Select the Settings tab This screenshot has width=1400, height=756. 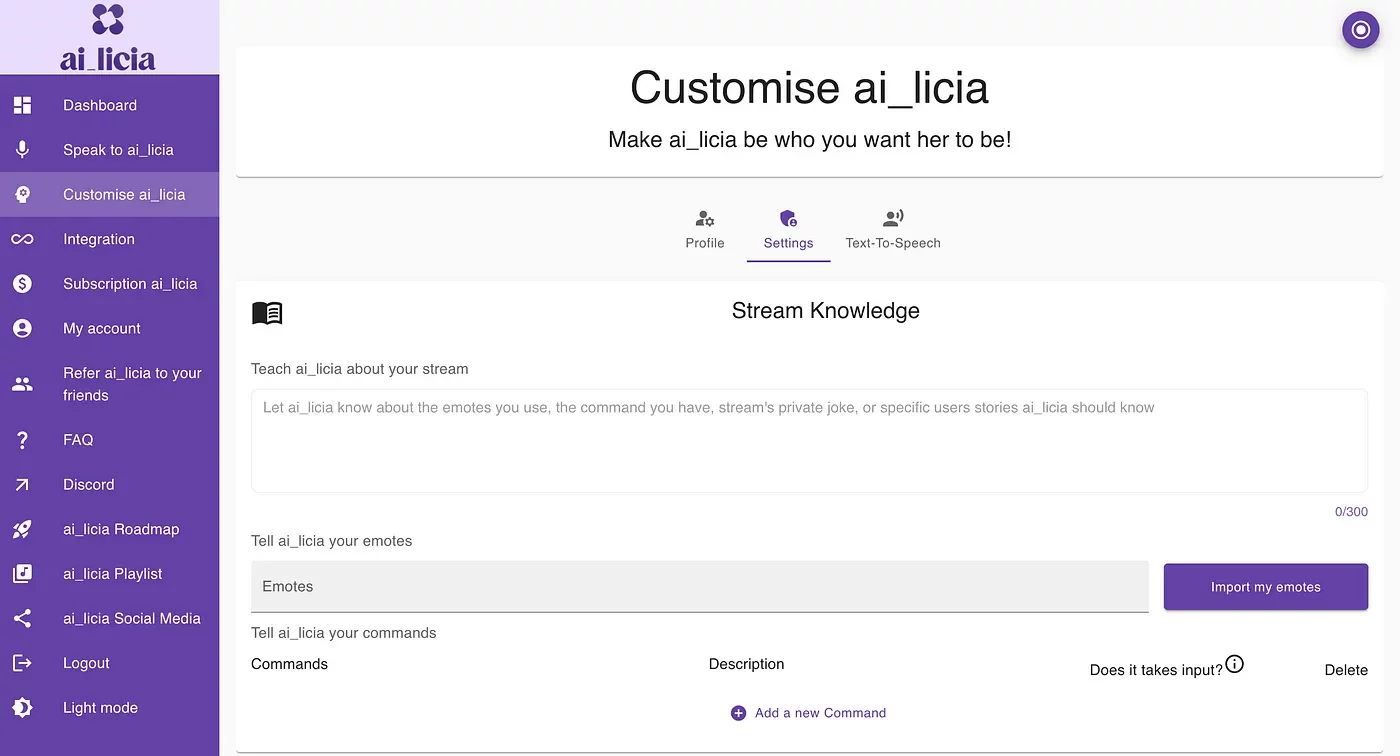point(788,230)
